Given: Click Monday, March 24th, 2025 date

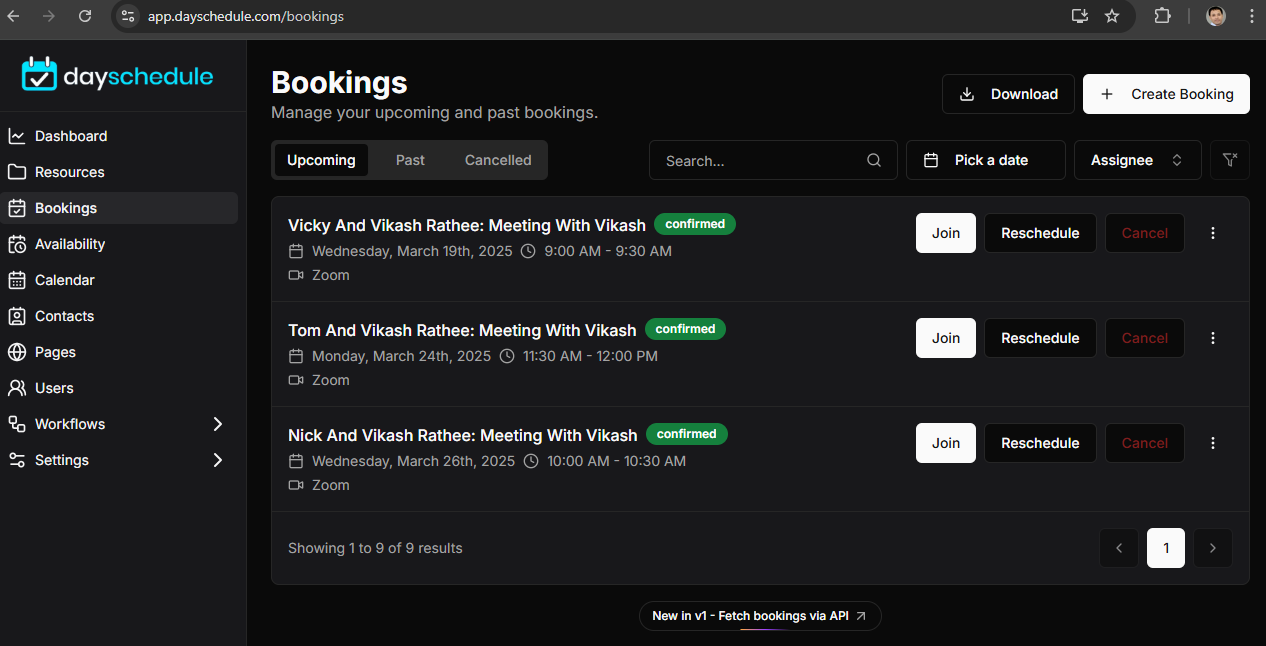Looking at the screenshot, I should [x=401, y=356].
